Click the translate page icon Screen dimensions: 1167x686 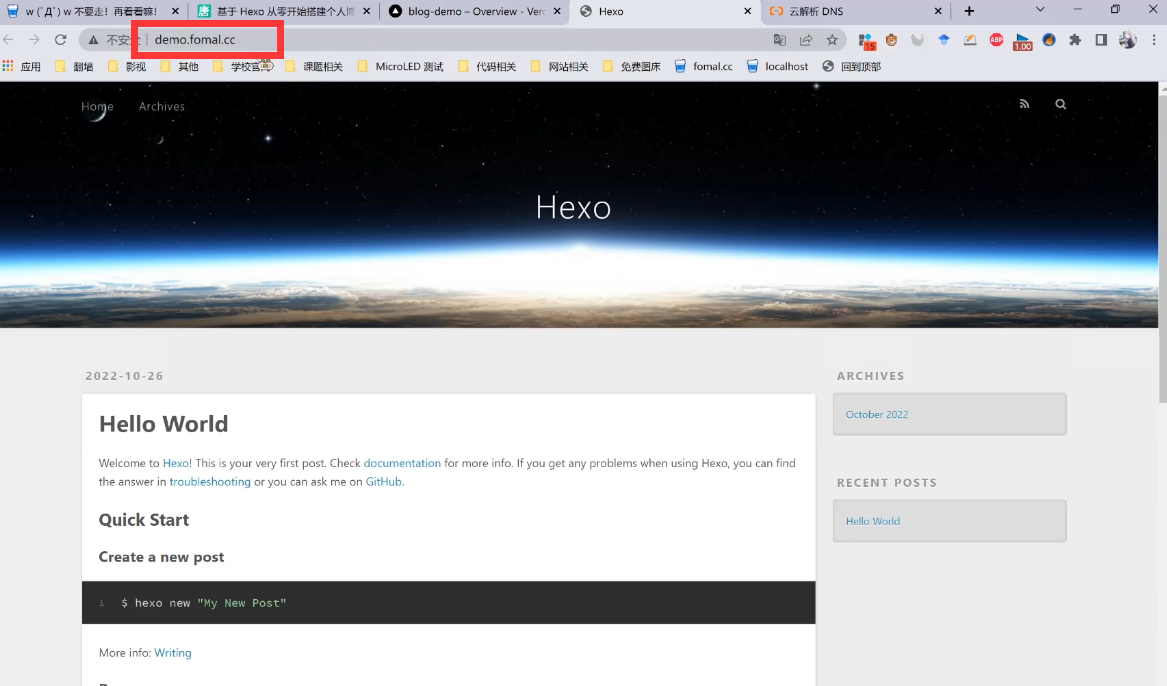pos(780,40)
